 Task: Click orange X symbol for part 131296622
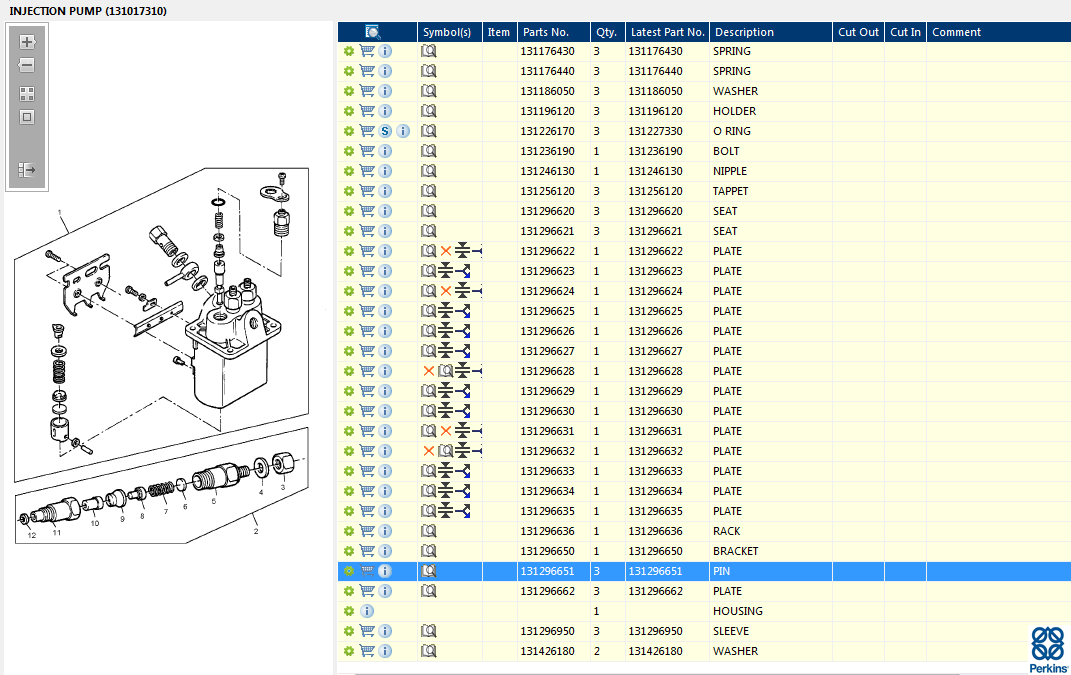click(x=446, y=251)
